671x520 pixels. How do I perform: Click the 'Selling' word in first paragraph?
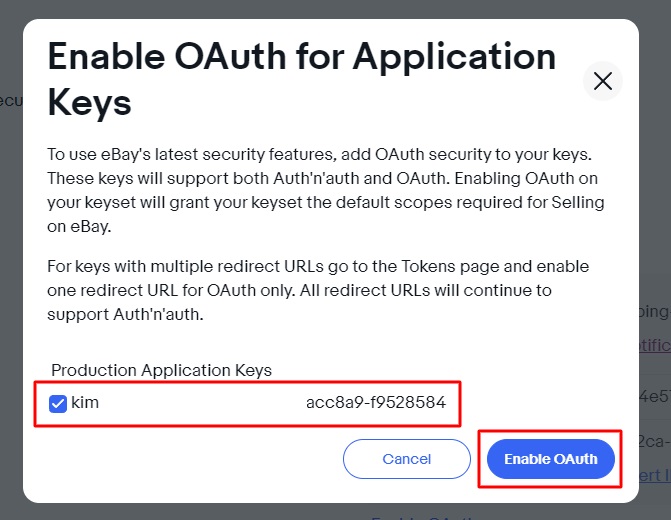pyautogui.click(x=578, y=202)
